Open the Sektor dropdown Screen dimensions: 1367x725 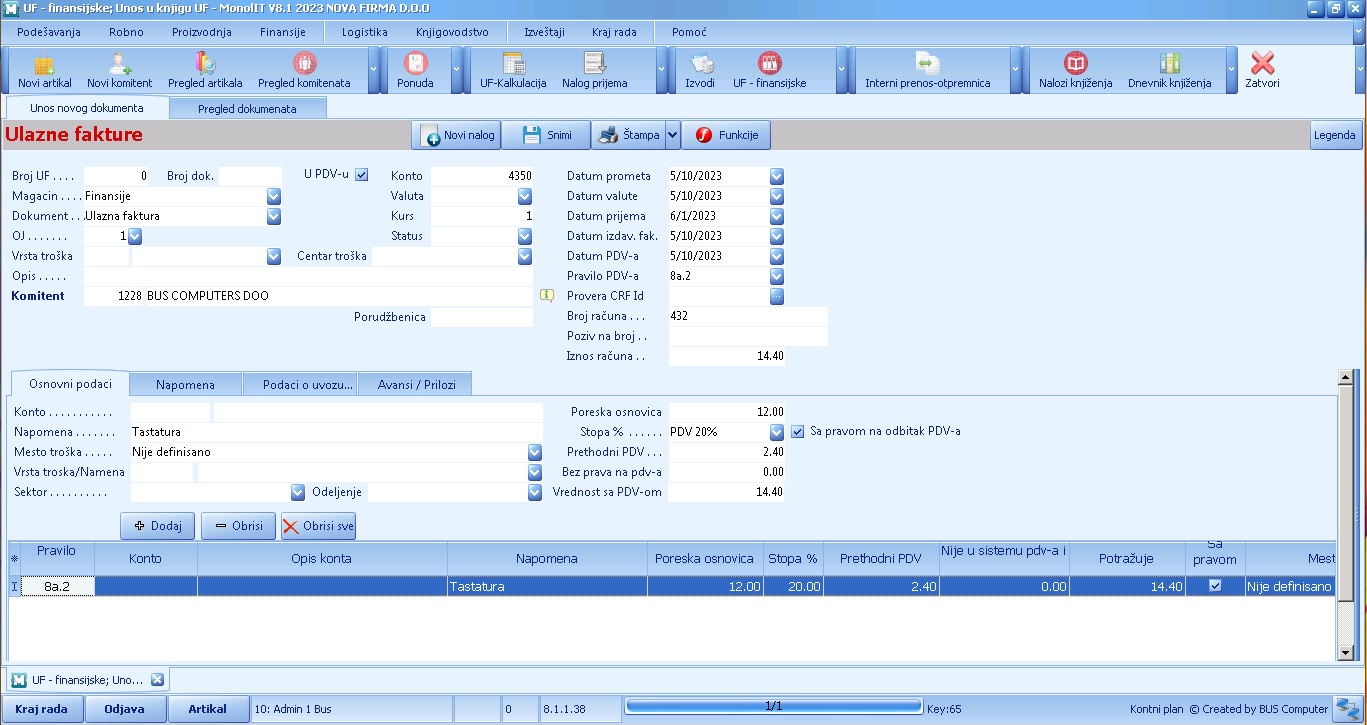297,492
